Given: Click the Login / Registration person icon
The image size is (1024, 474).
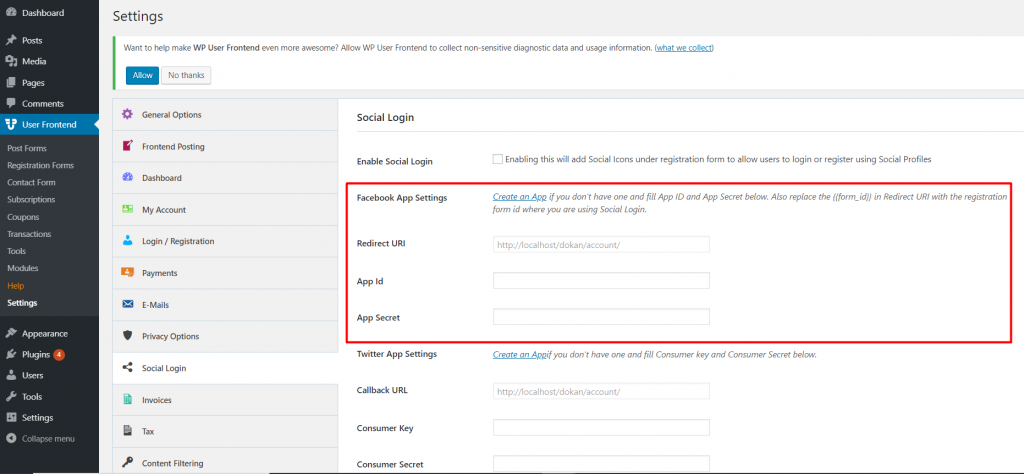Looking at the screenshot, I should [127, 241].
